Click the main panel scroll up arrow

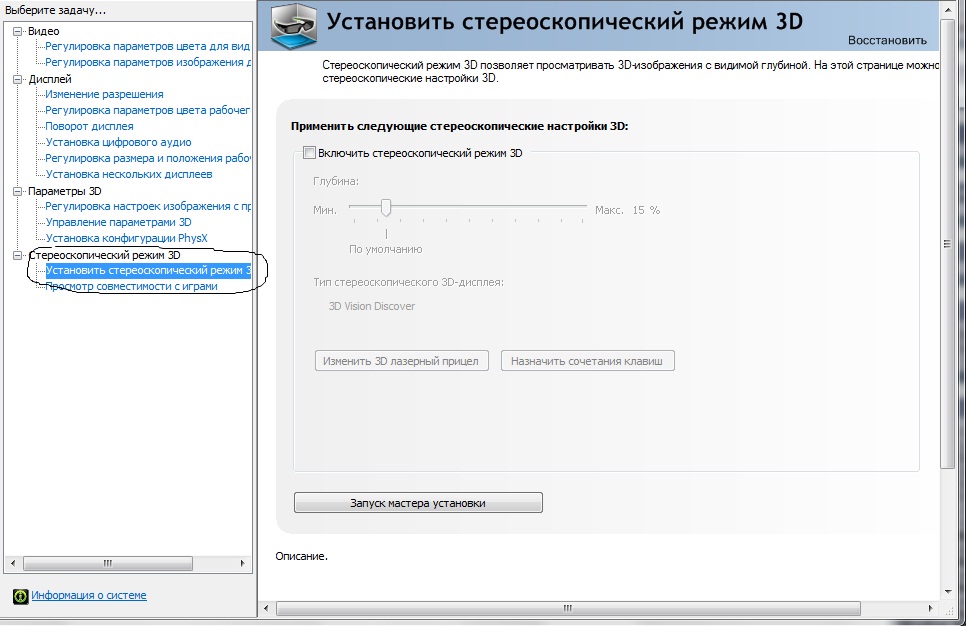[948, 9]
